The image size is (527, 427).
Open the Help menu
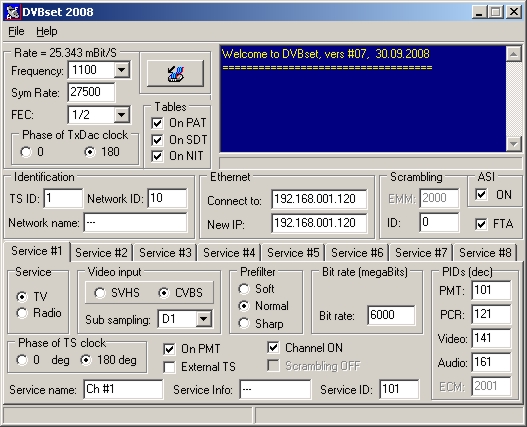point(47,31)
